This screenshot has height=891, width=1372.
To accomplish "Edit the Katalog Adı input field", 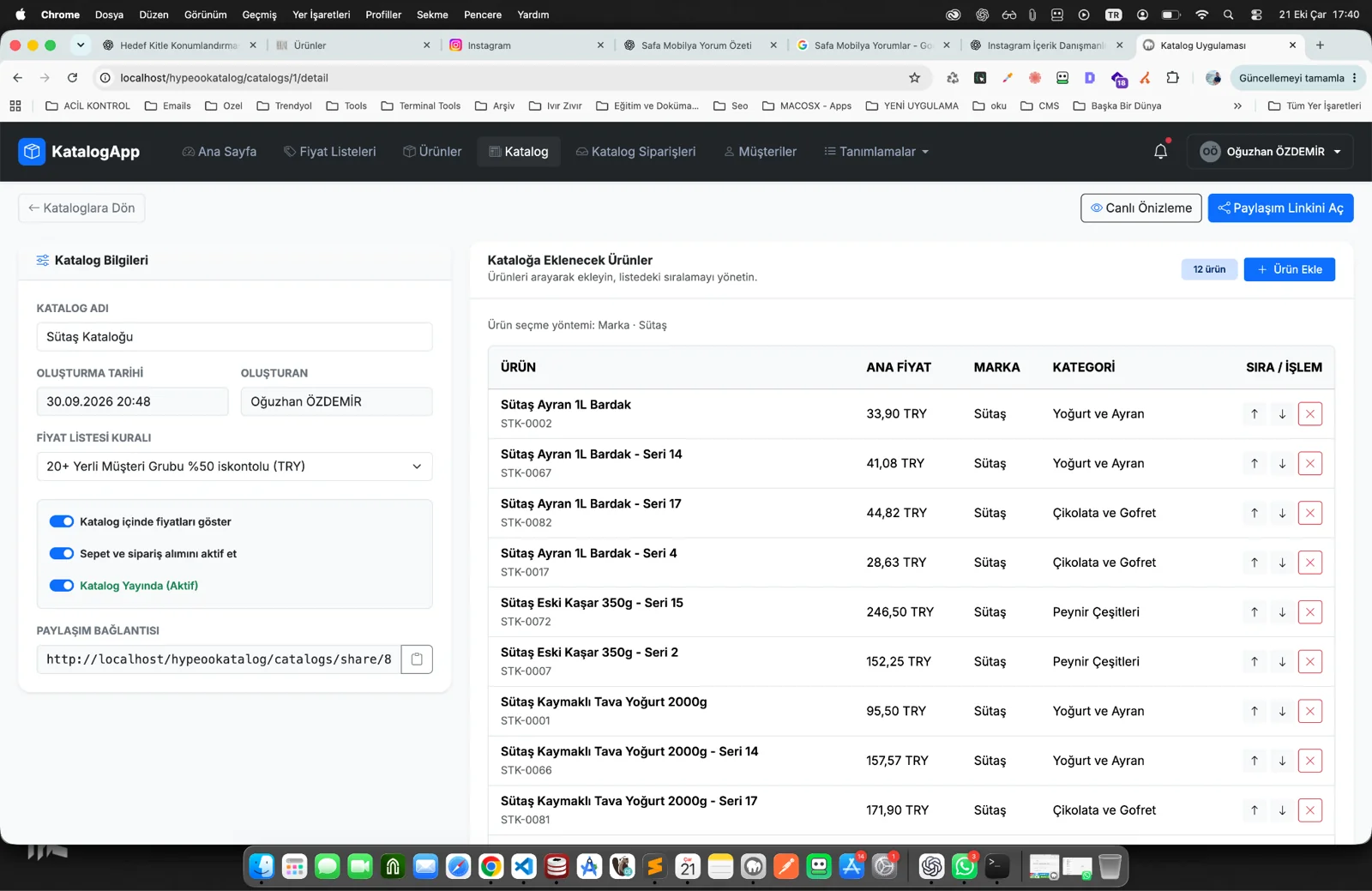I will [234, 337].
